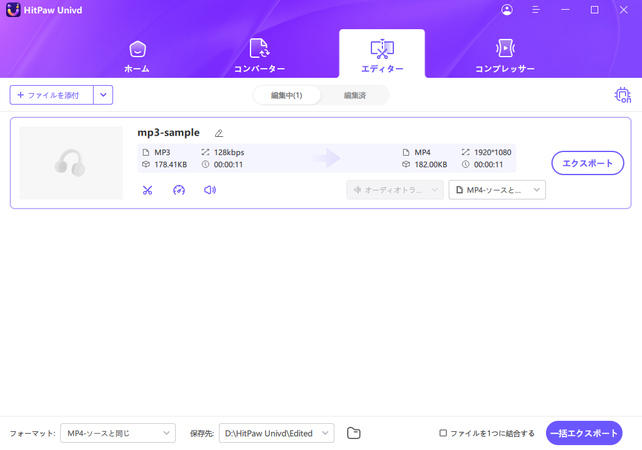Viewport: 642px width, 450px height.
Task: Show the 編集中(1) list
Action: [x=287, y=95]
